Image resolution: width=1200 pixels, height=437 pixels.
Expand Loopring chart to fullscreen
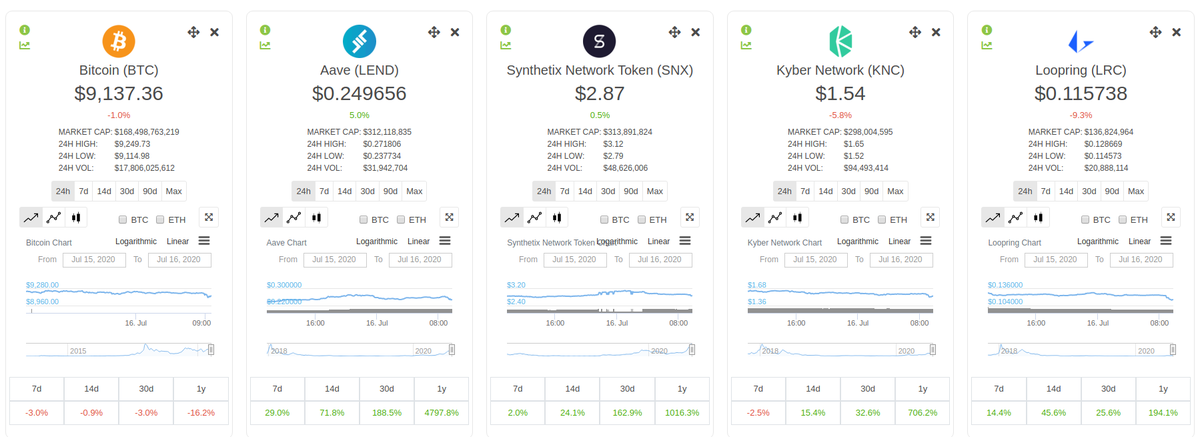1171,217
